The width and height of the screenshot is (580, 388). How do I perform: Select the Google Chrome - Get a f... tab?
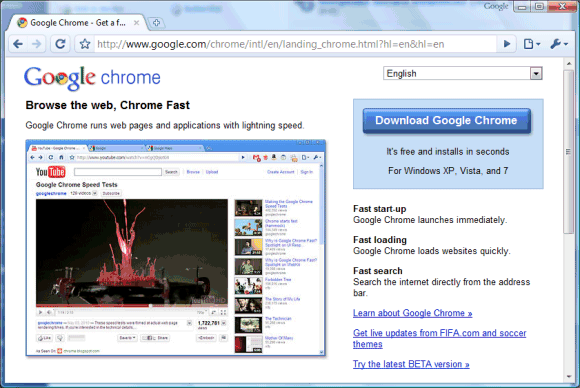(x=78, y=23)
